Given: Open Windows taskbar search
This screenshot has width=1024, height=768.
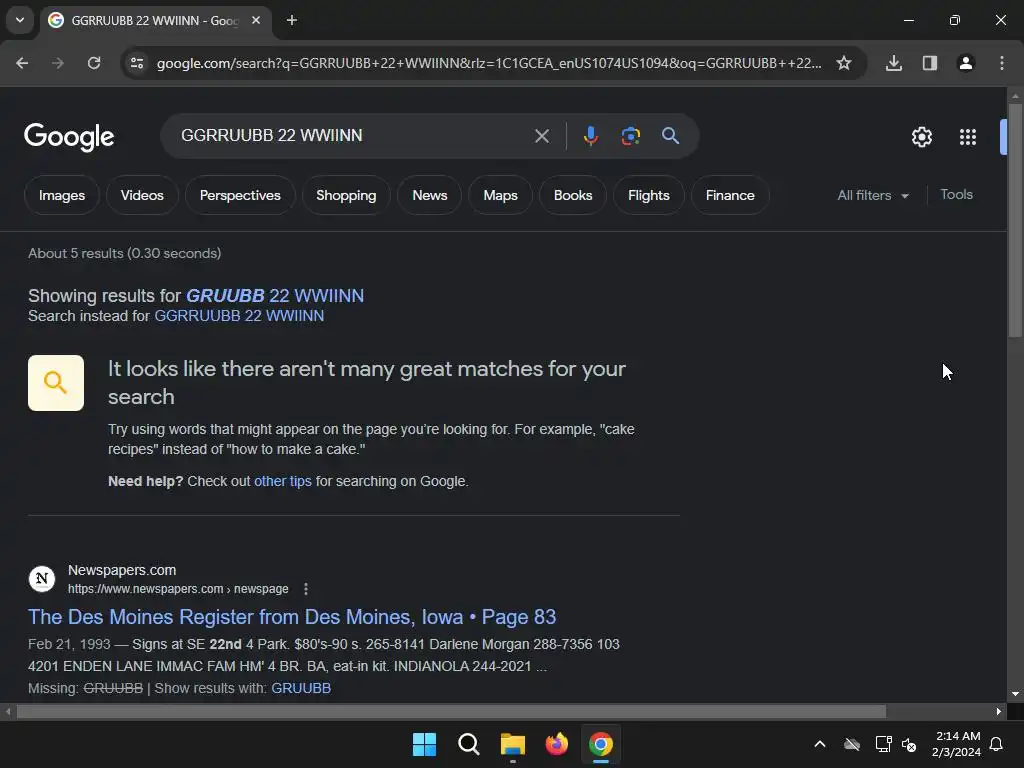Looking at the screenshot, I should 468,744.
